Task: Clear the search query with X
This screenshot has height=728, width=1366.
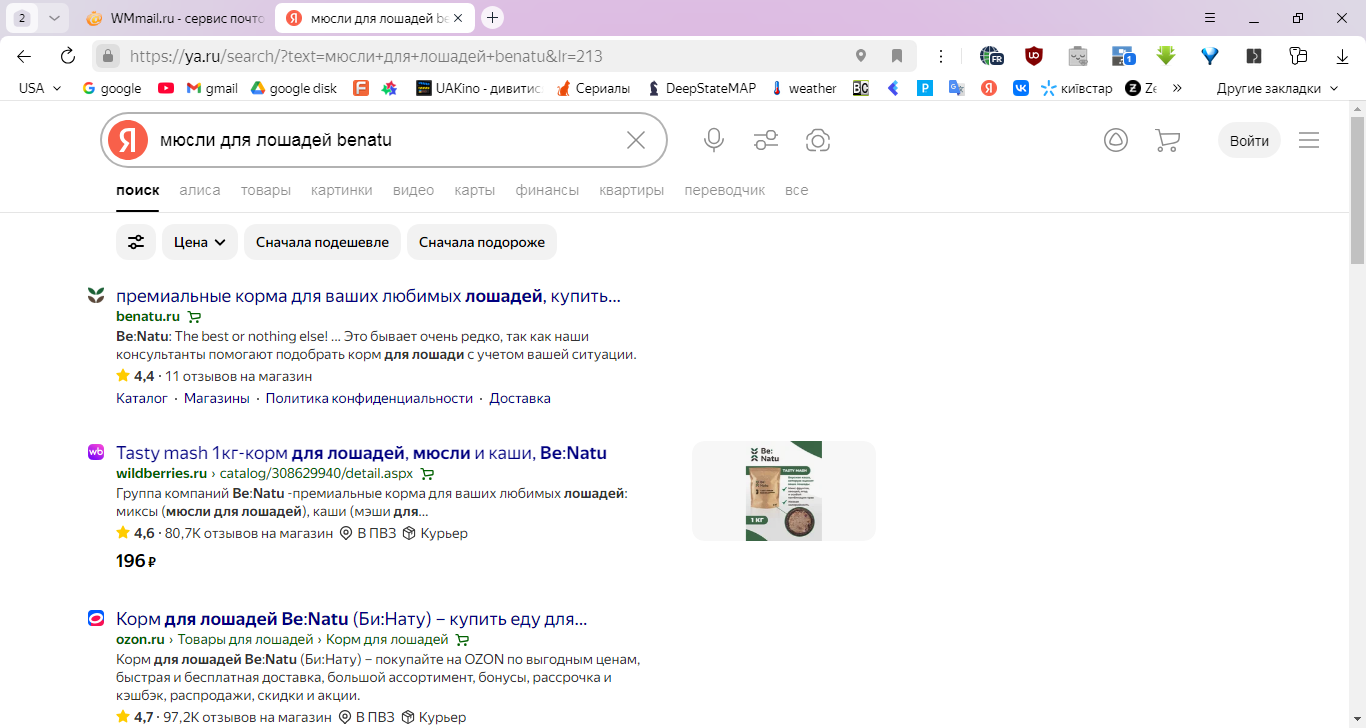Action: (636, 140)
